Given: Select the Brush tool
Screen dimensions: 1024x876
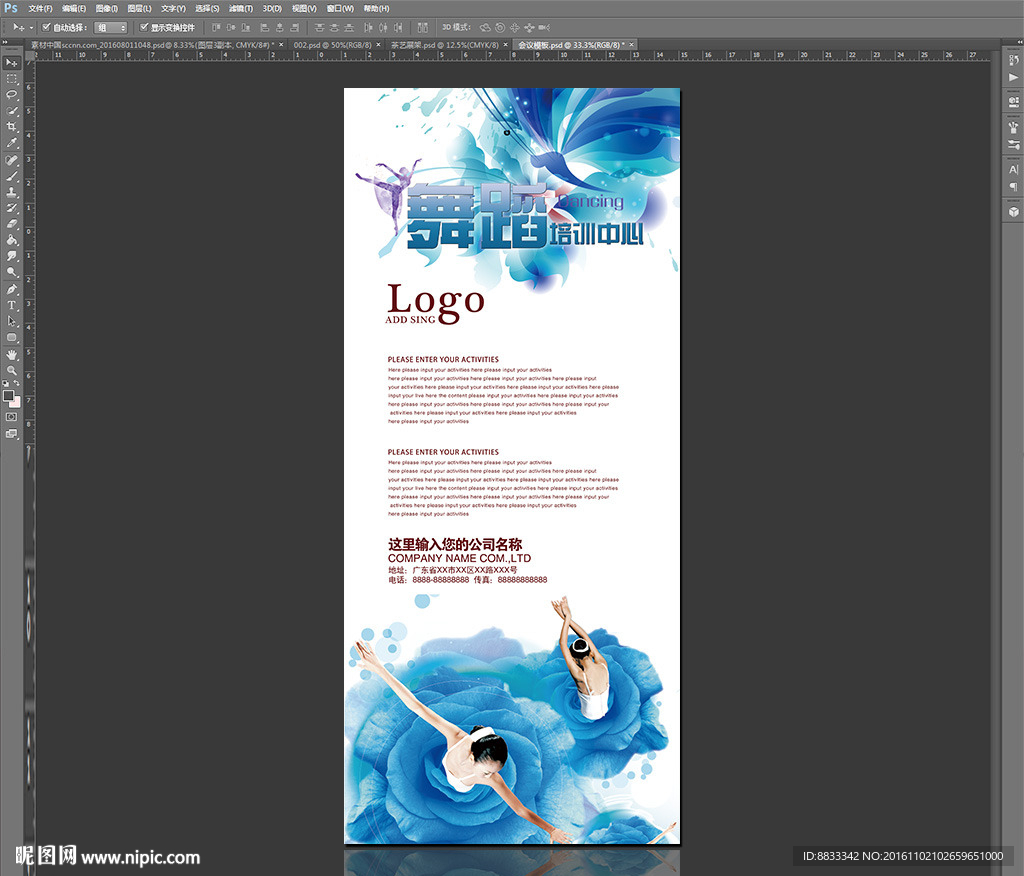Looking at the screenshot, I should 12,176.
